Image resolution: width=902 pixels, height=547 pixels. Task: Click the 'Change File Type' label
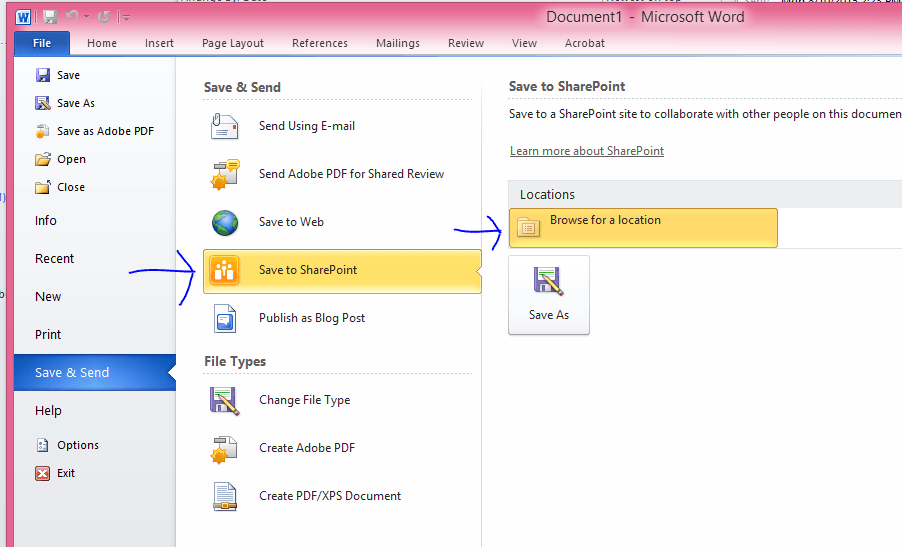coord(304,400)
